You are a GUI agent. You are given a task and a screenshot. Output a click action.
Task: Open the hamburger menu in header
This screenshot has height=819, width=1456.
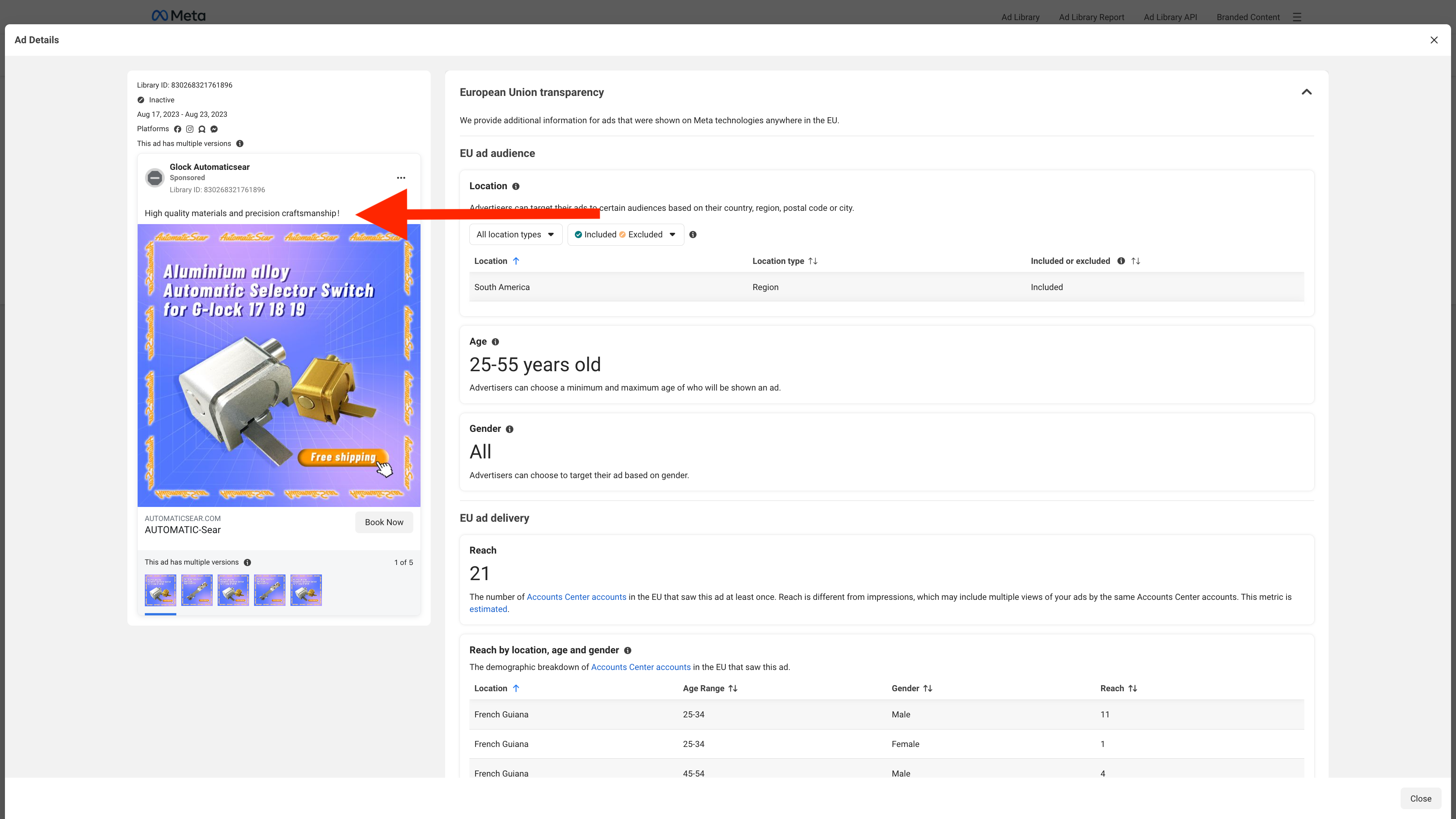coord(1297,17)
